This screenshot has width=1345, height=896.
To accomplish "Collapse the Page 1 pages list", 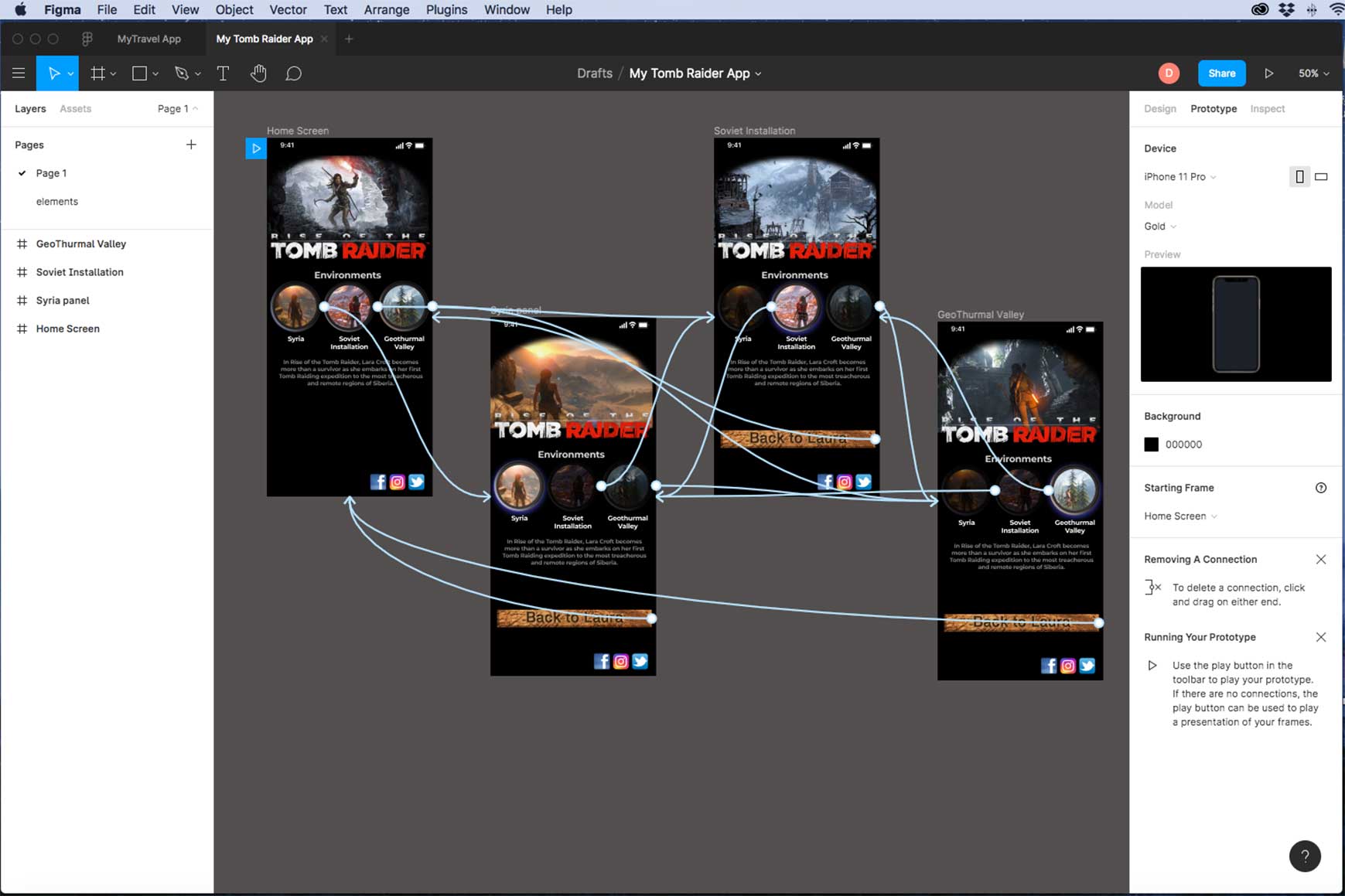I will coord(178,109).
